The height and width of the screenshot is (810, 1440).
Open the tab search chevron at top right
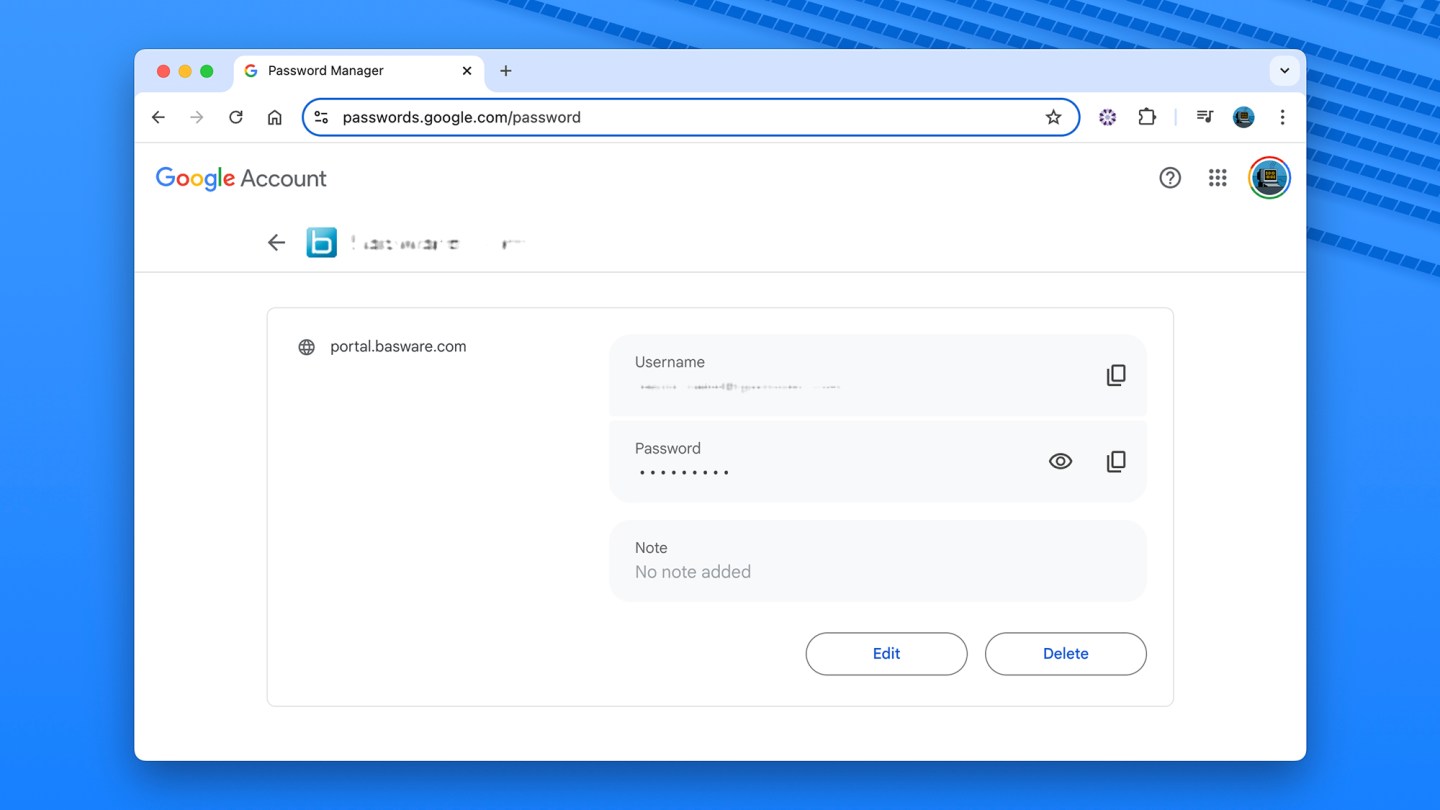(x=1284, y=71)
